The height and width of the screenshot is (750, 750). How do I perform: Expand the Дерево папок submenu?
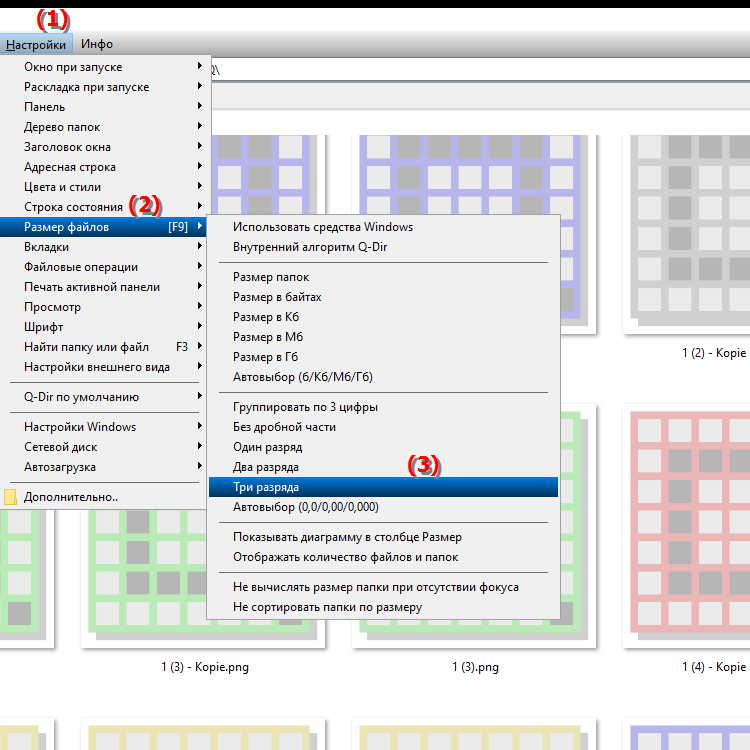(x=62, y=127)
